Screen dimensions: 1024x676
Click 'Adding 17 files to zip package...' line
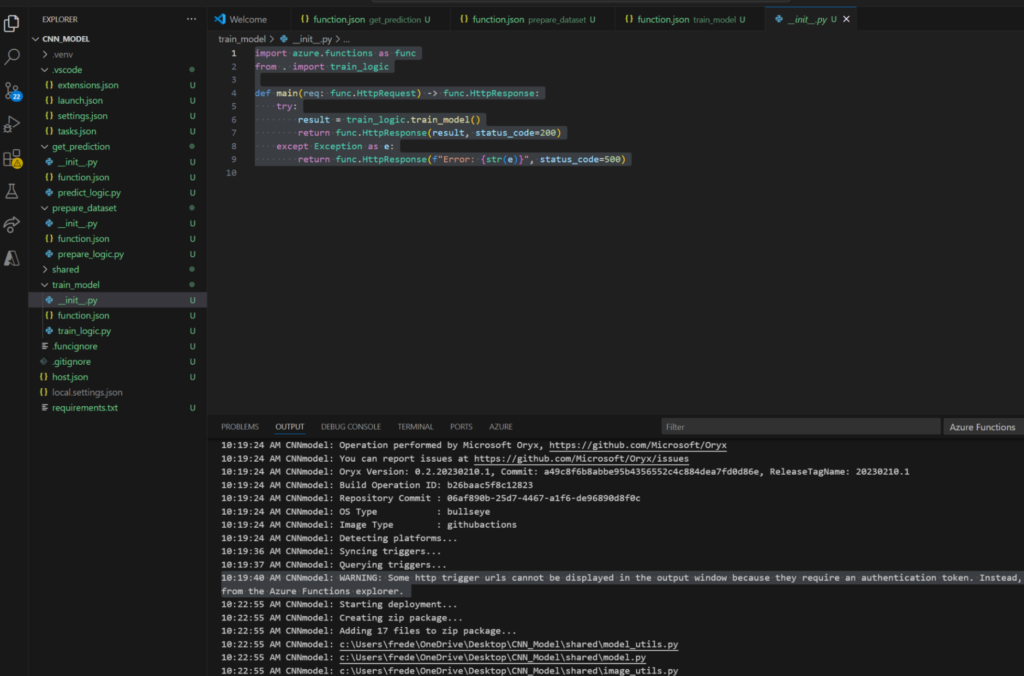pos(368,631)
